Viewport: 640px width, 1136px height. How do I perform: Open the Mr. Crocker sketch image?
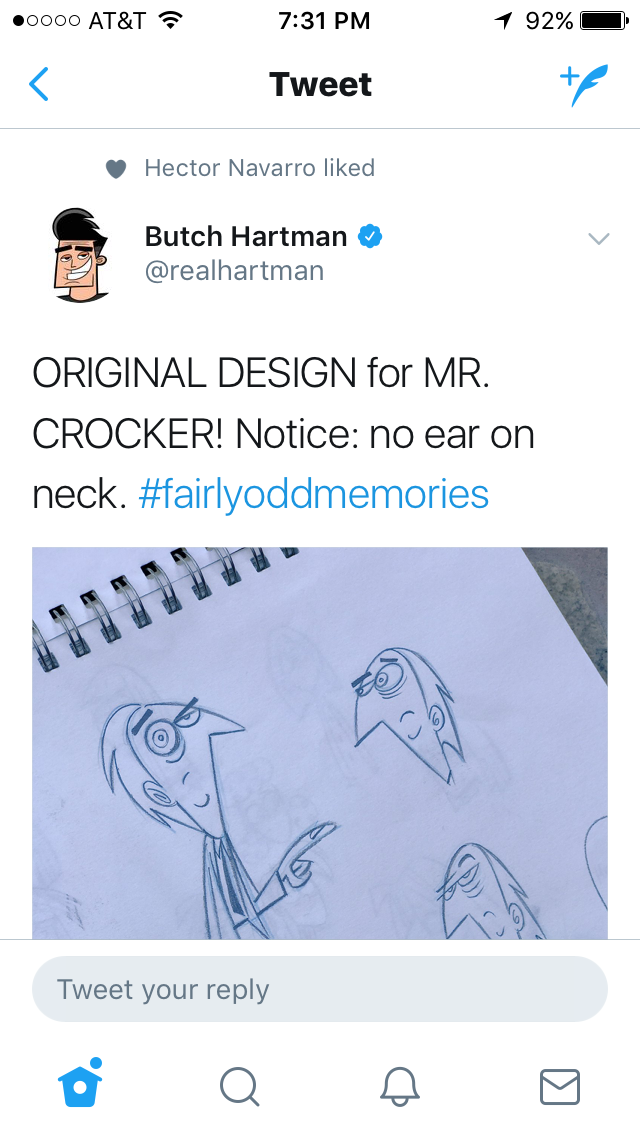click(320, 743)
